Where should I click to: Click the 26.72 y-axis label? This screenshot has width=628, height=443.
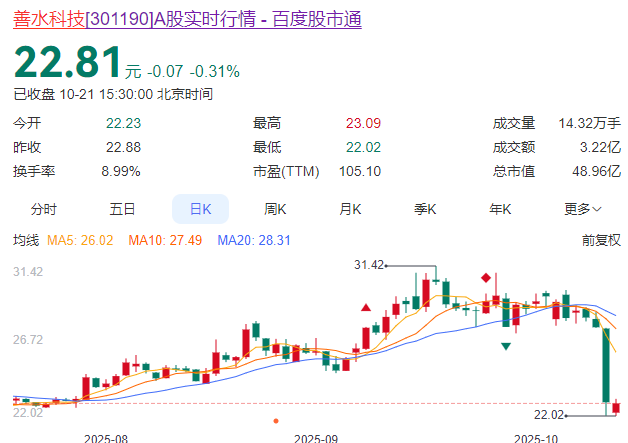pyautogui.click(x=28, y=340)
